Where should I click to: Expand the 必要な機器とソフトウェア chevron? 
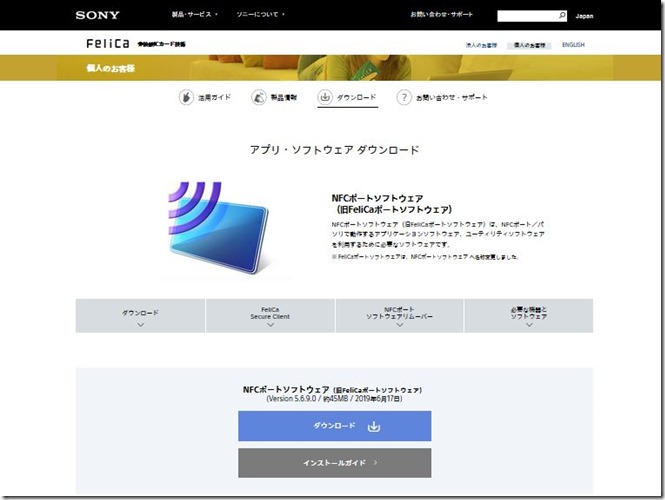pos(529,325)
